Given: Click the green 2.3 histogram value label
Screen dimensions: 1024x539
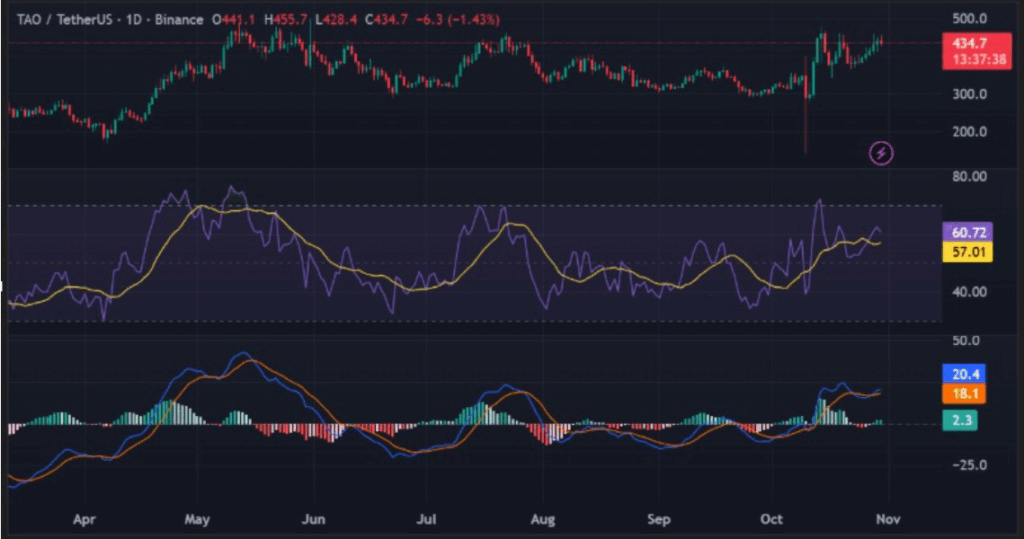Looking at the screenshot, I should click(960, 421).
